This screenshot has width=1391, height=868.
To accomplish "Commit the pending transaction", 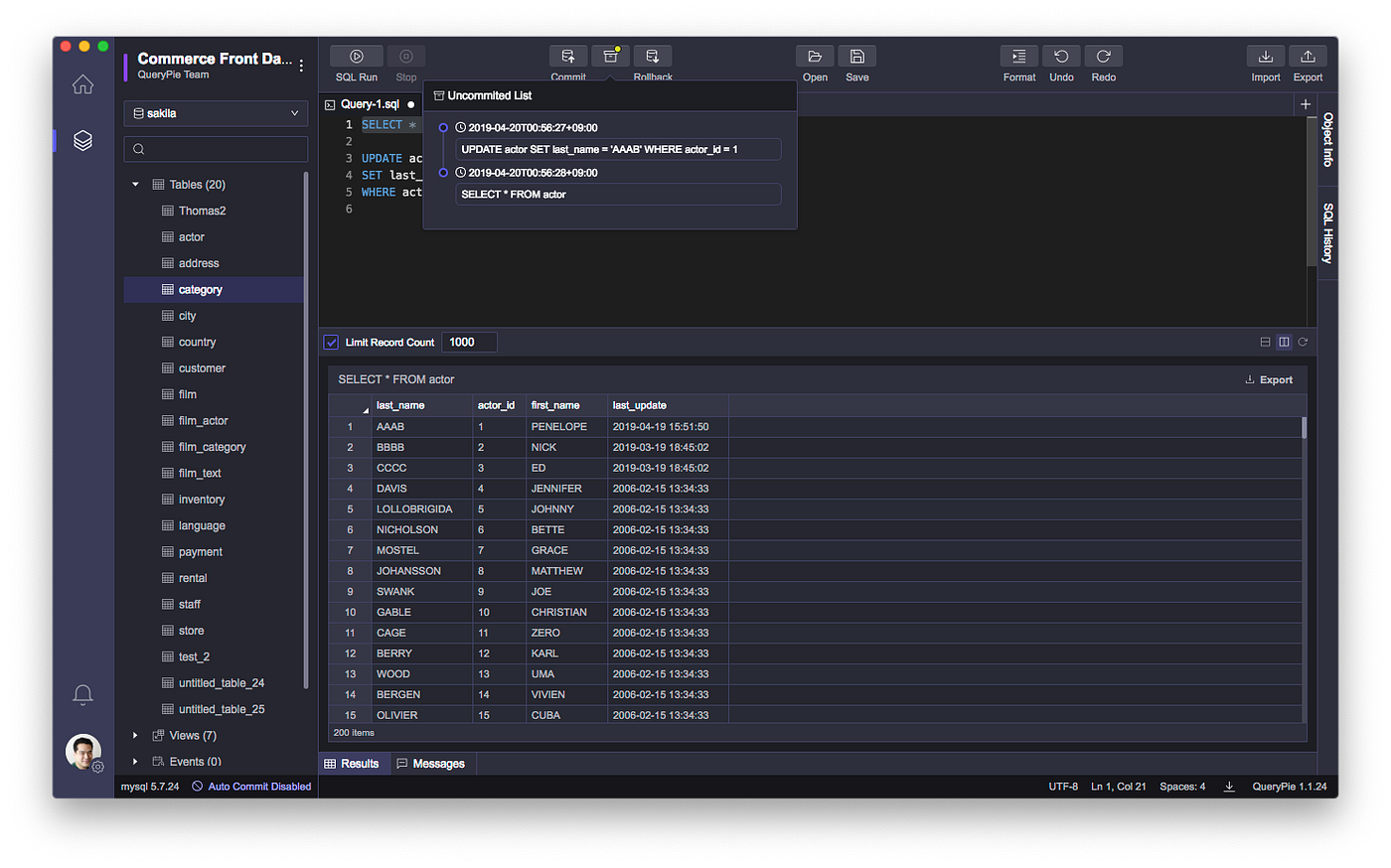I will pos(568,57).
